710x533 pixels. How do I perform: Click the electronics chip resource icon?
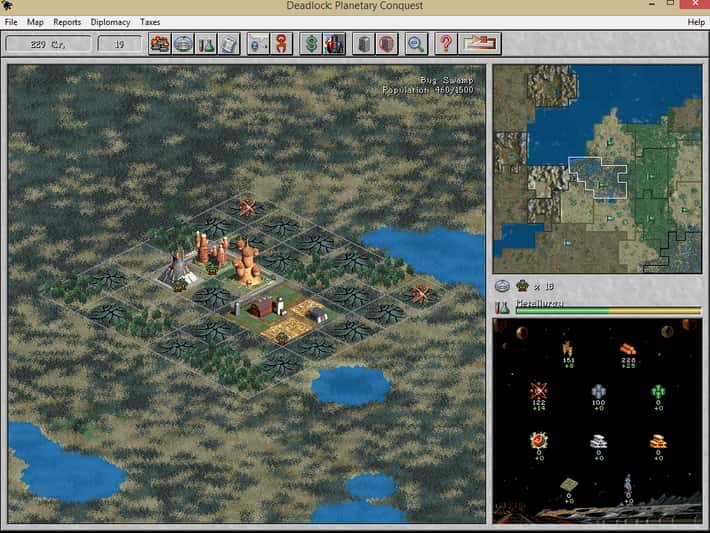(x=568, y=485)
